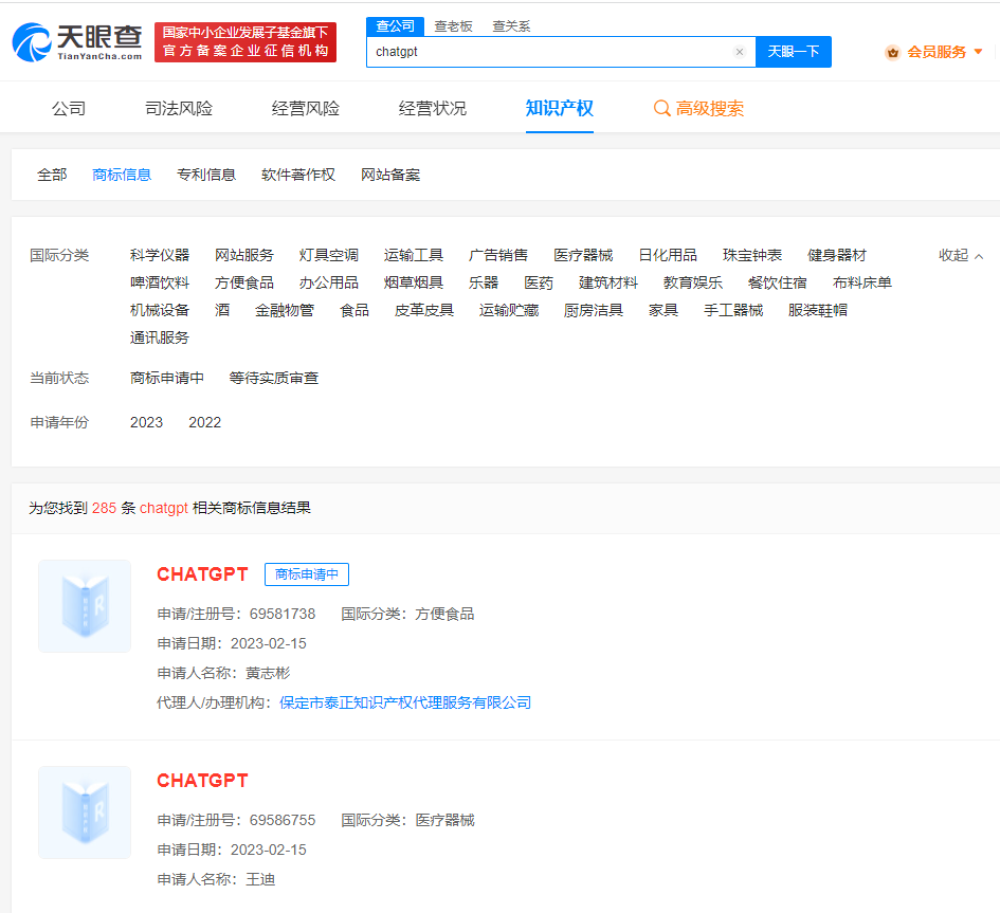Filter by 酒 category

point(222,310)
